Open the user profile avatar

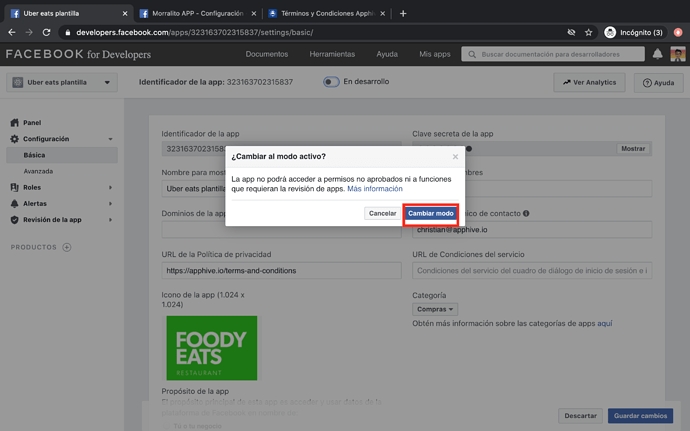click(x=677, y=54)
